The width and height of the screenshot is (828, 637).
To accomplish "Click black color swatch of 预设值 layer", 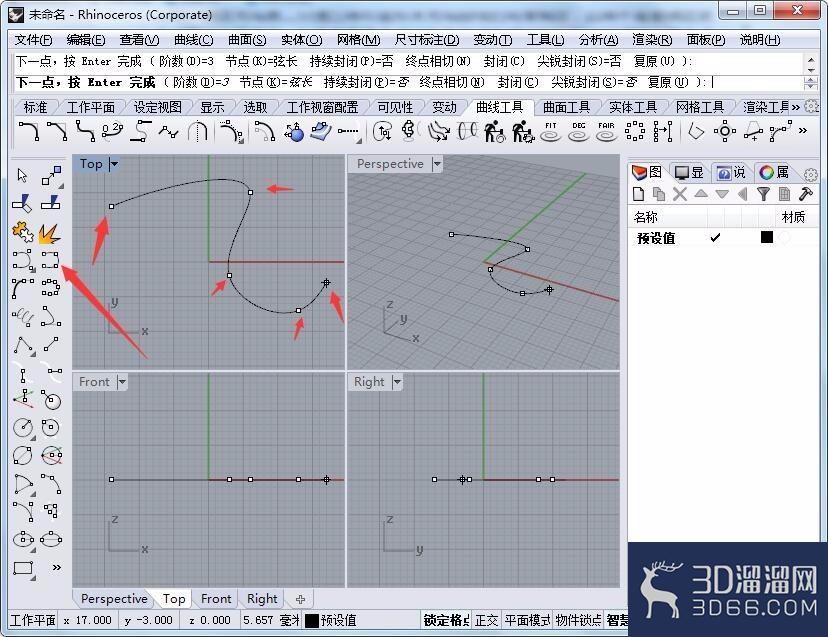I will tap(767, 237).
